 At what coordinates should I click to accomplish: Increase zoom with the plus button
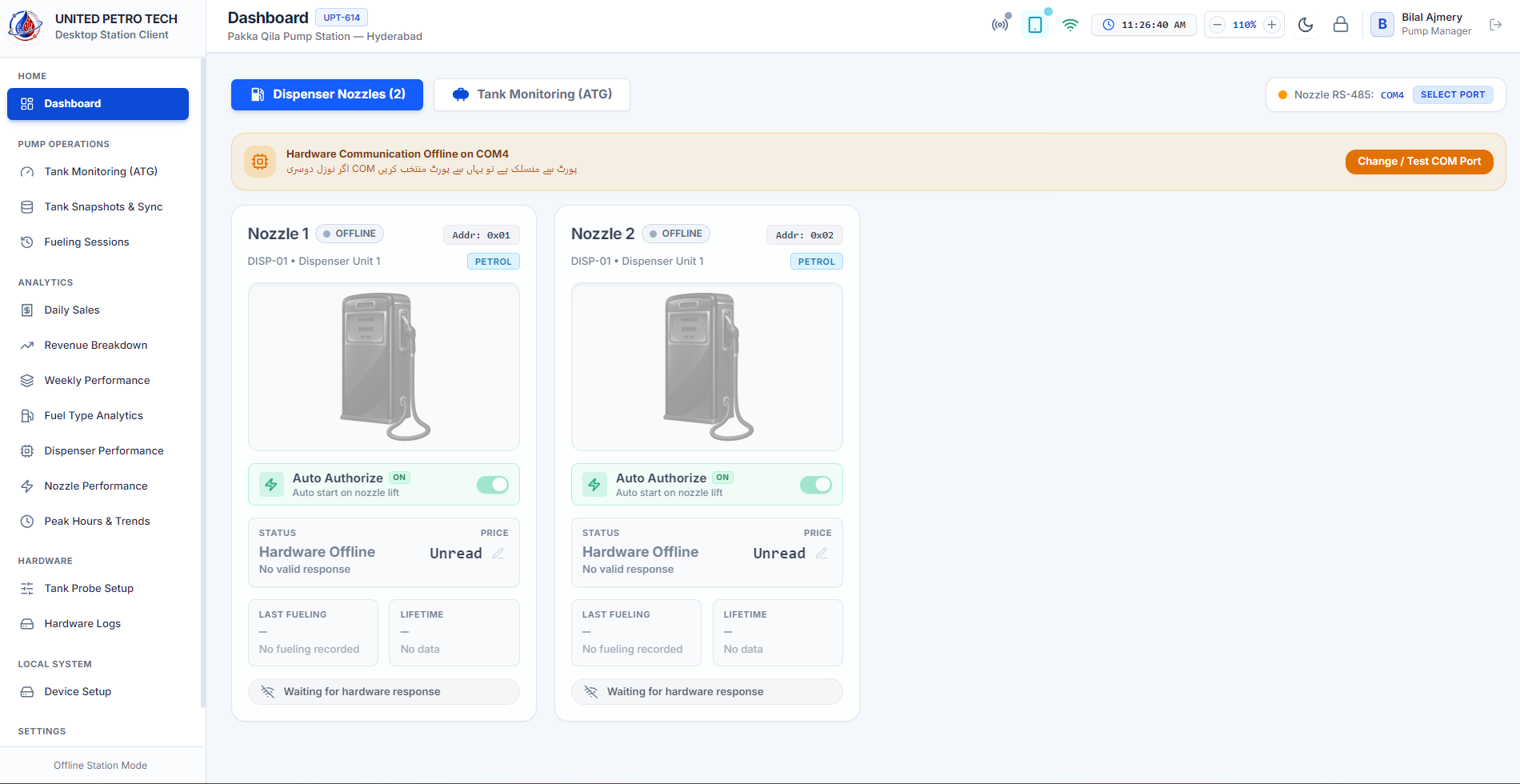(x=1271, y=25)
